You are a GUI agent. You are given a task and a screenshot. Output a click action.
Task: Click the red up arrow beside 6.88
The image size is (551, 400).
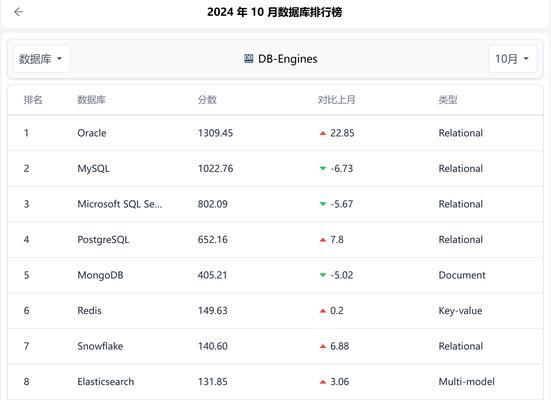click(323, 347)
